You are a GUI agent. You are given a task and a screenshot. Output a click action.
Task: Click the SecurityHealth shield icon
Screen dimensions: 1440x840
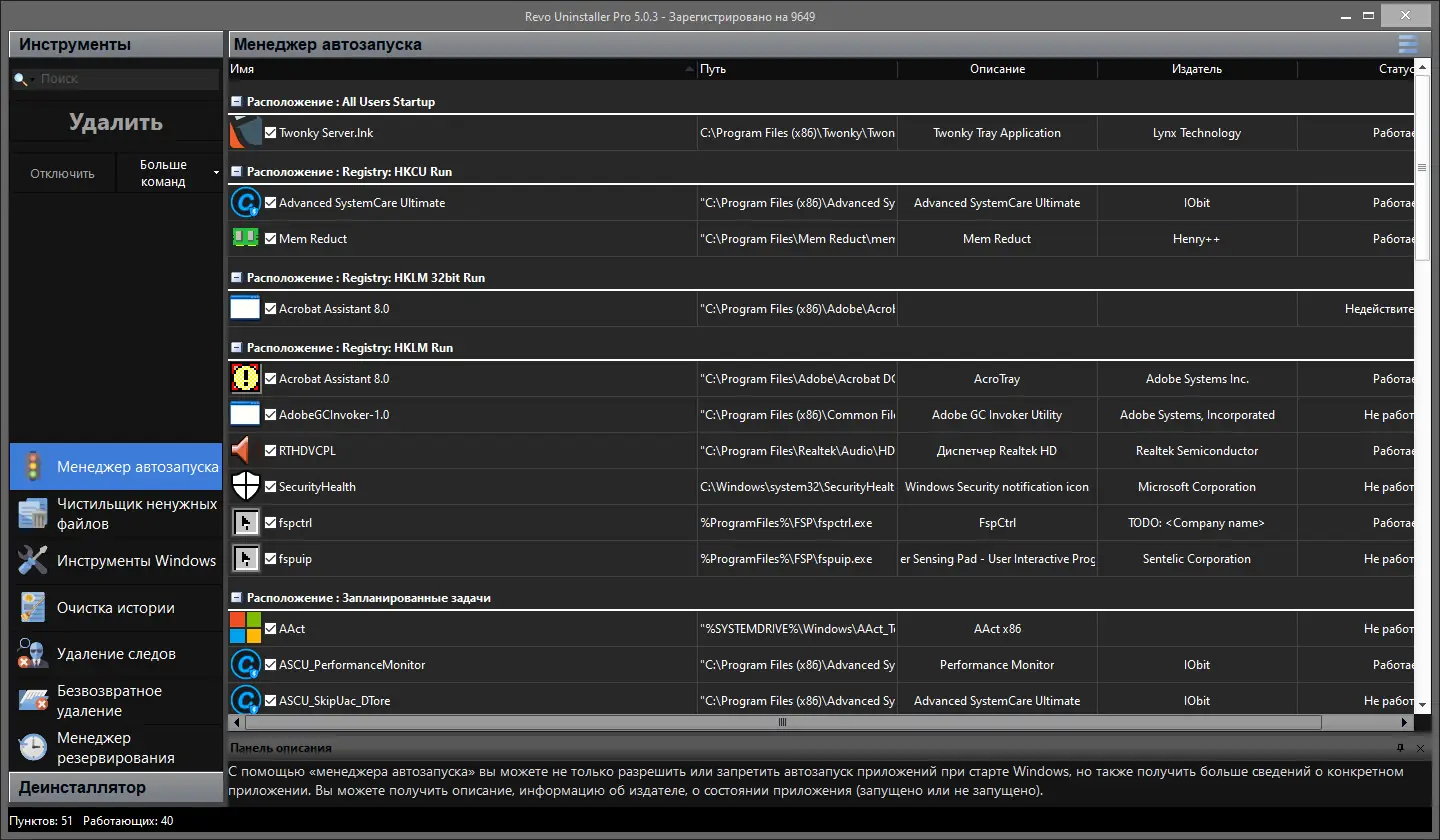(245, 487)
